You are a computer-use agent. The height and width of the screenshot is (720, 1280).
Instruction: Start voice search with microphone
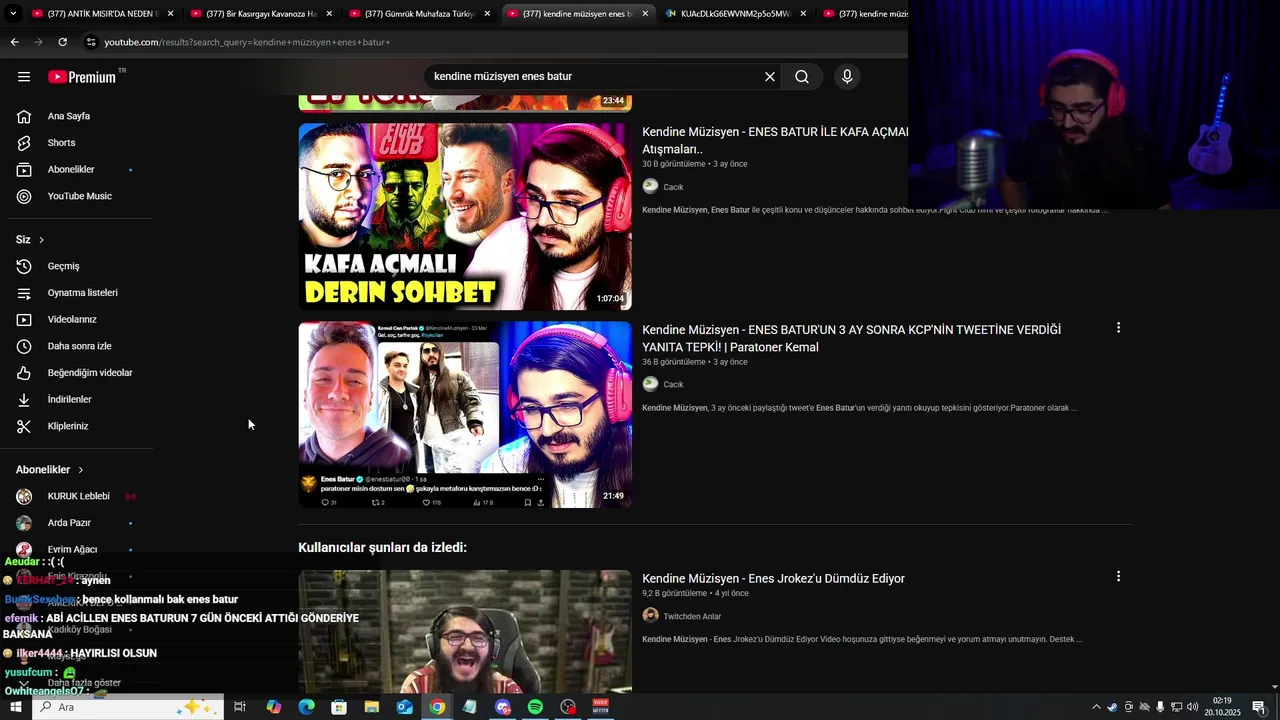click(x=847, y=77)
